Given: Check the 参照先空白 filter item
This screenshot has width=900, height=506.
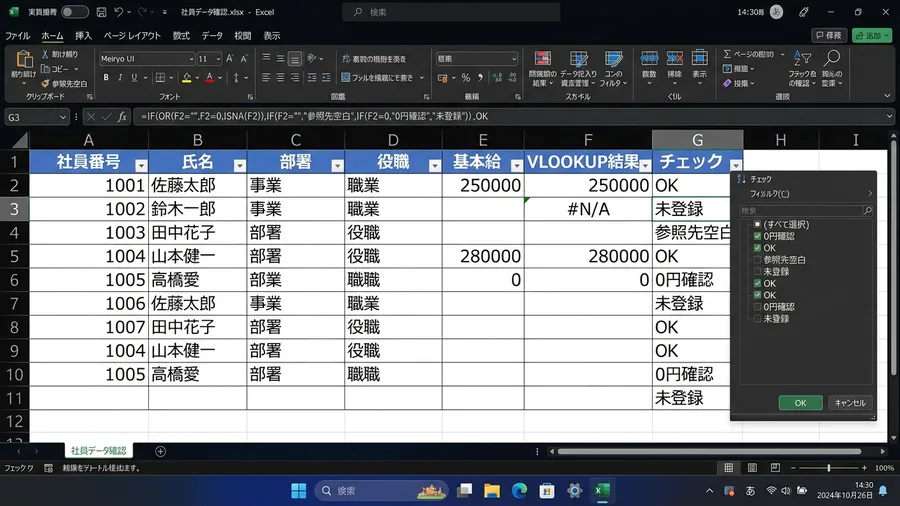Looking at the screenshot, I should (758, 260).
